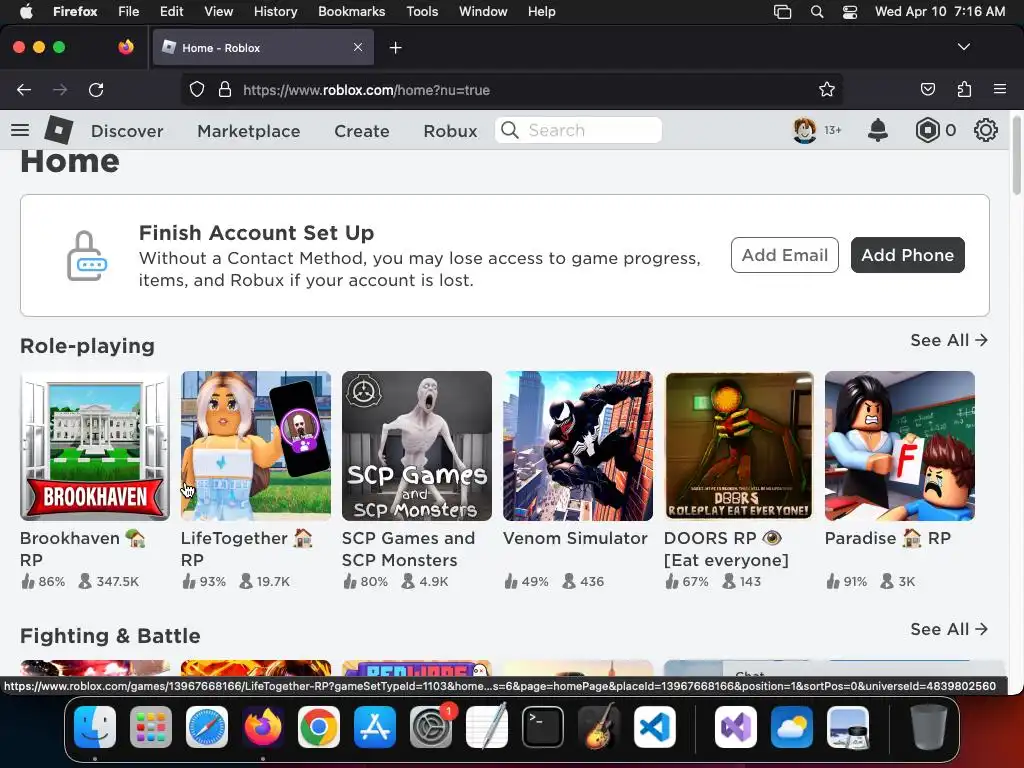Open Launchpad from the Dock

tap(151, 727)
